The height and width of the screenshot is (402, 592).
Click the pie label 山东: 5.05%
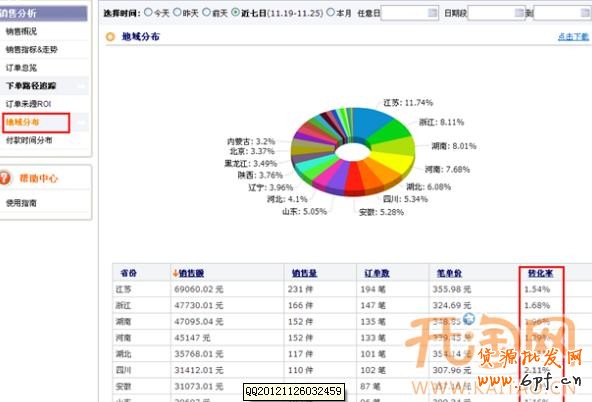(x=304, y=212)
